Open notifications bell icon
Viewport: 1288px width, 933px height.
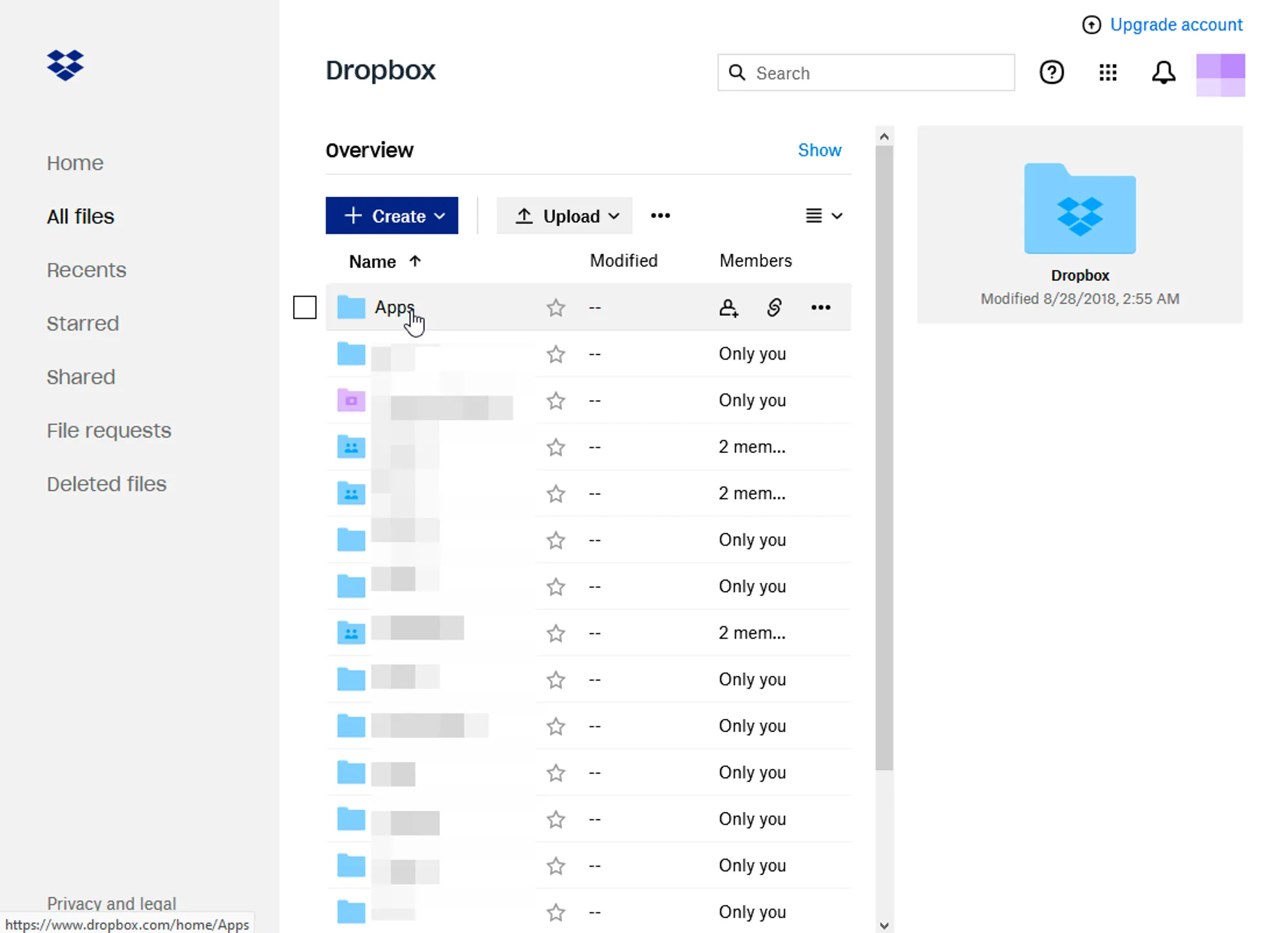(1163, 72)
